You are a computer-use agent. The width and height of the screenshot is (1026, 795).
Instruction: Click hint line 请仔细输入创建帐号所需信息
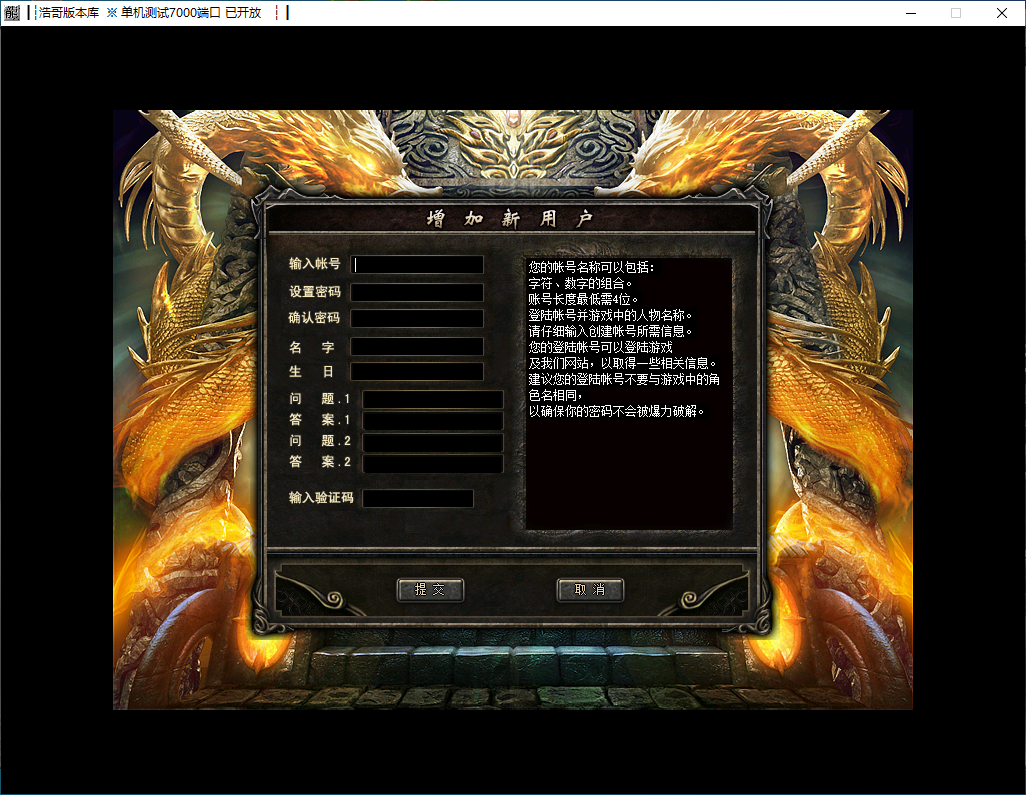[610, 331]
